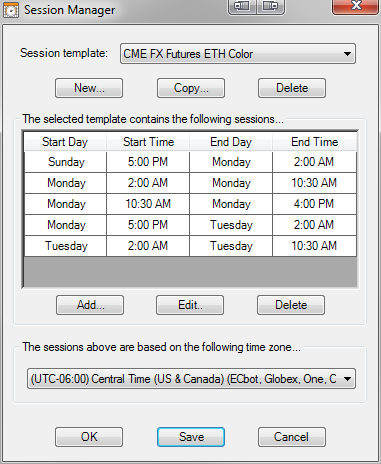Click the End Time column header
Screen dimensions: 381x464
pyautogui.click(x=315, y=142)
